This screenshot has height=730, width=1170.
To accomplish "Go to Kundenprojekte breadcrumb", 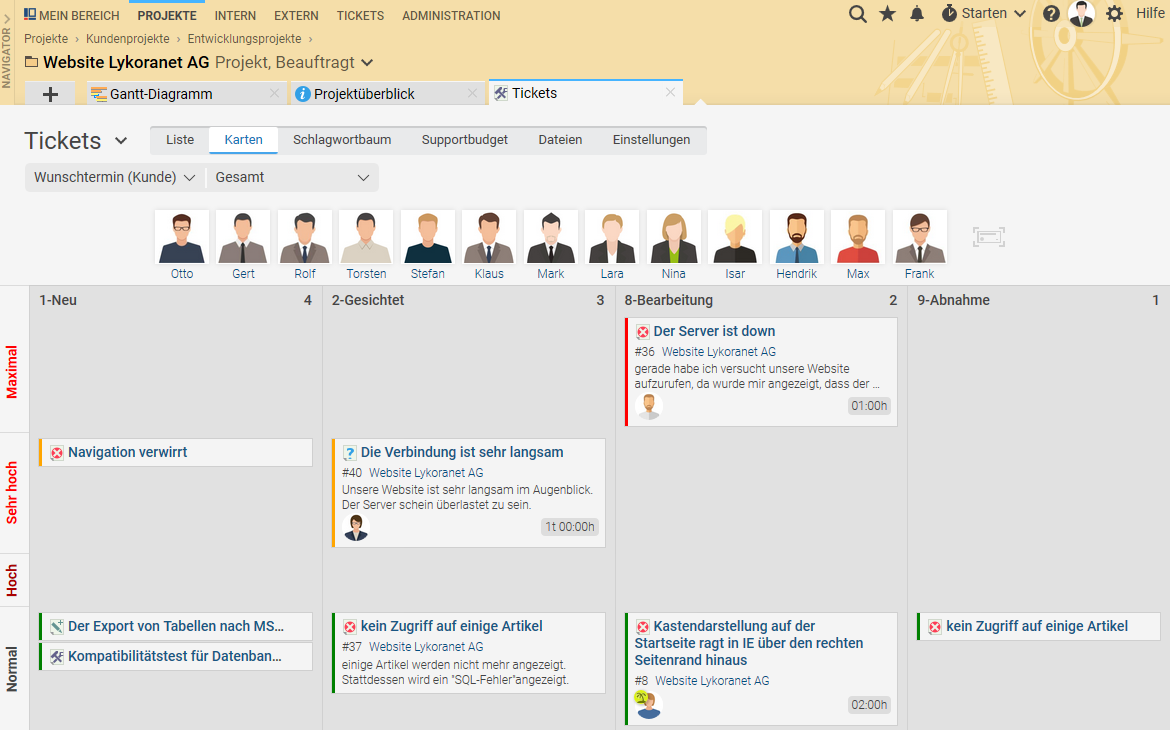I will click(128, 39).
